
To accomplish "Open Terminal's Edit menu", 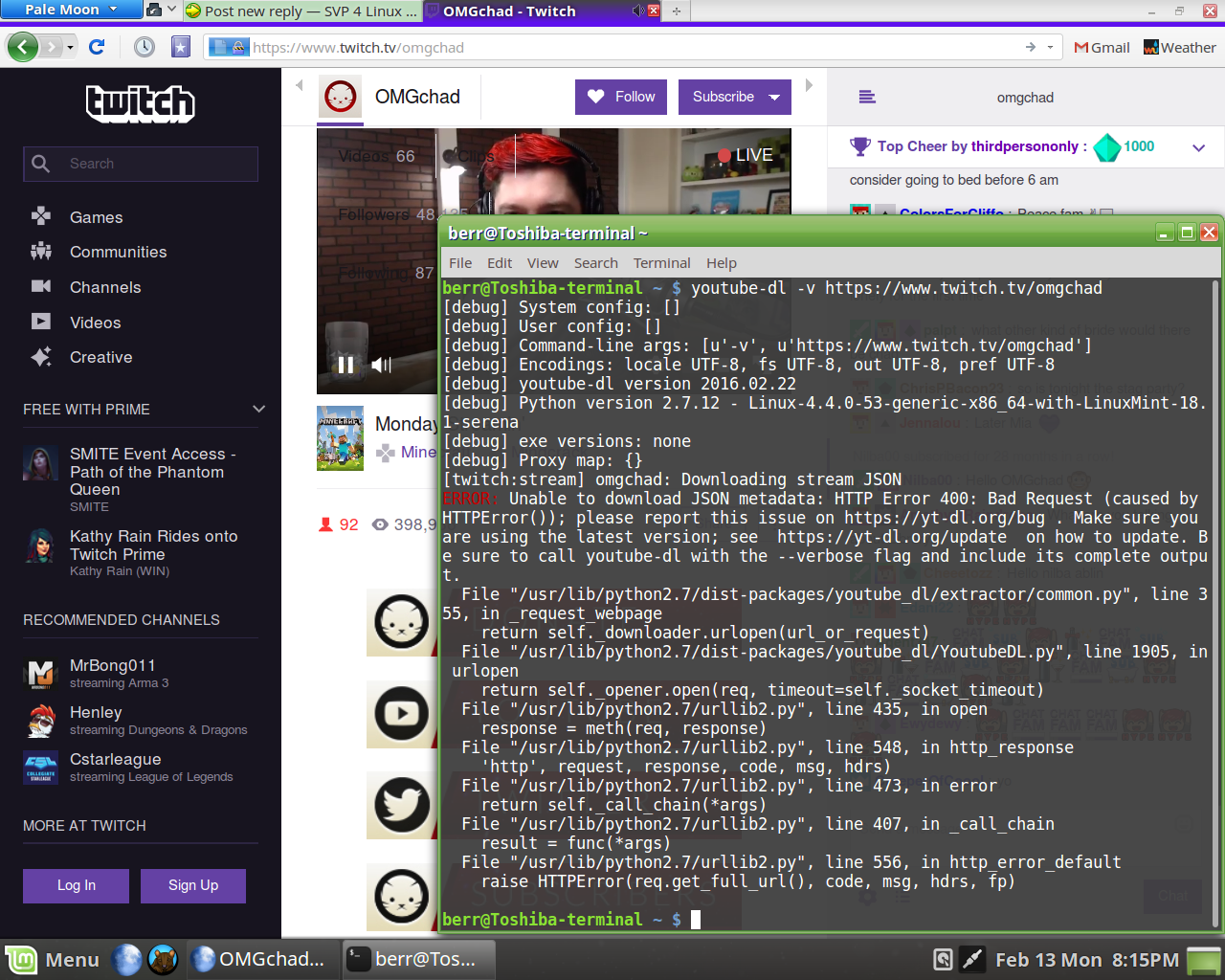I will point(499,263).
